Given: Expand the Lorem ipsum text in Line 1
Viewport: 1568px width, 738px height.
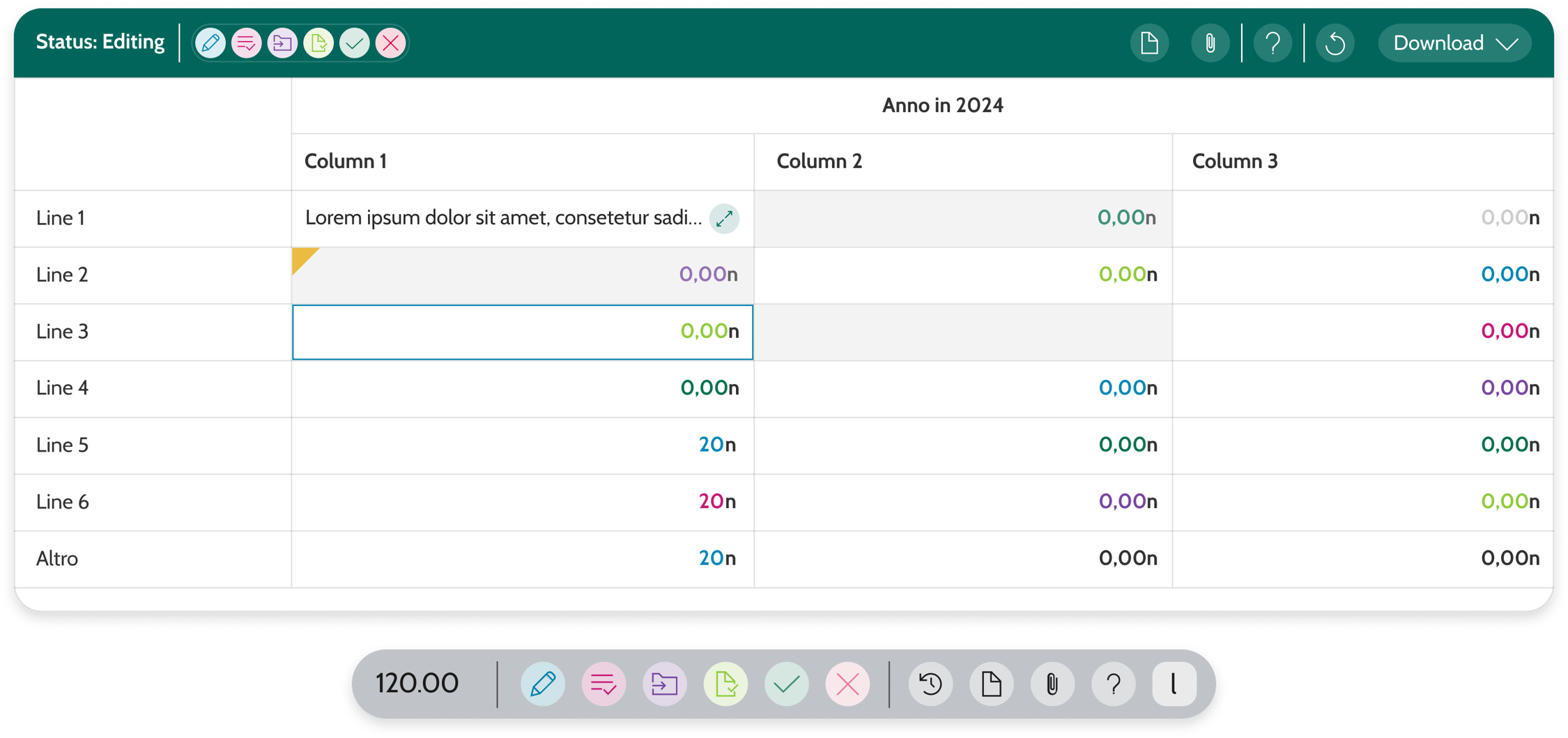Looking at the screenshot, I should click(724, 219).
